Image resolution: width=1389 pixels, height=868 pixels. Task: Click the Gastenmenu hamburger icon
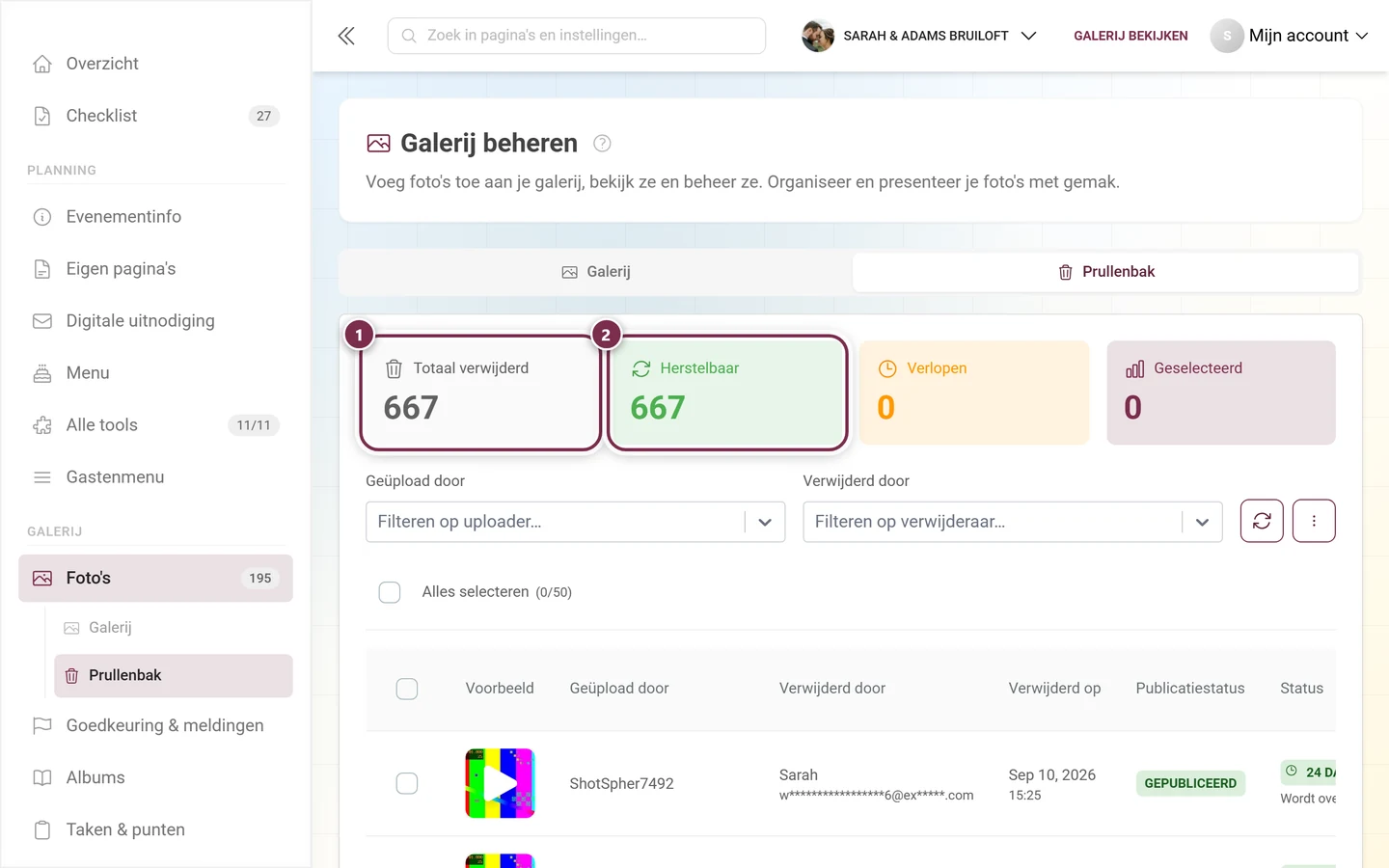tap(42, 477)
